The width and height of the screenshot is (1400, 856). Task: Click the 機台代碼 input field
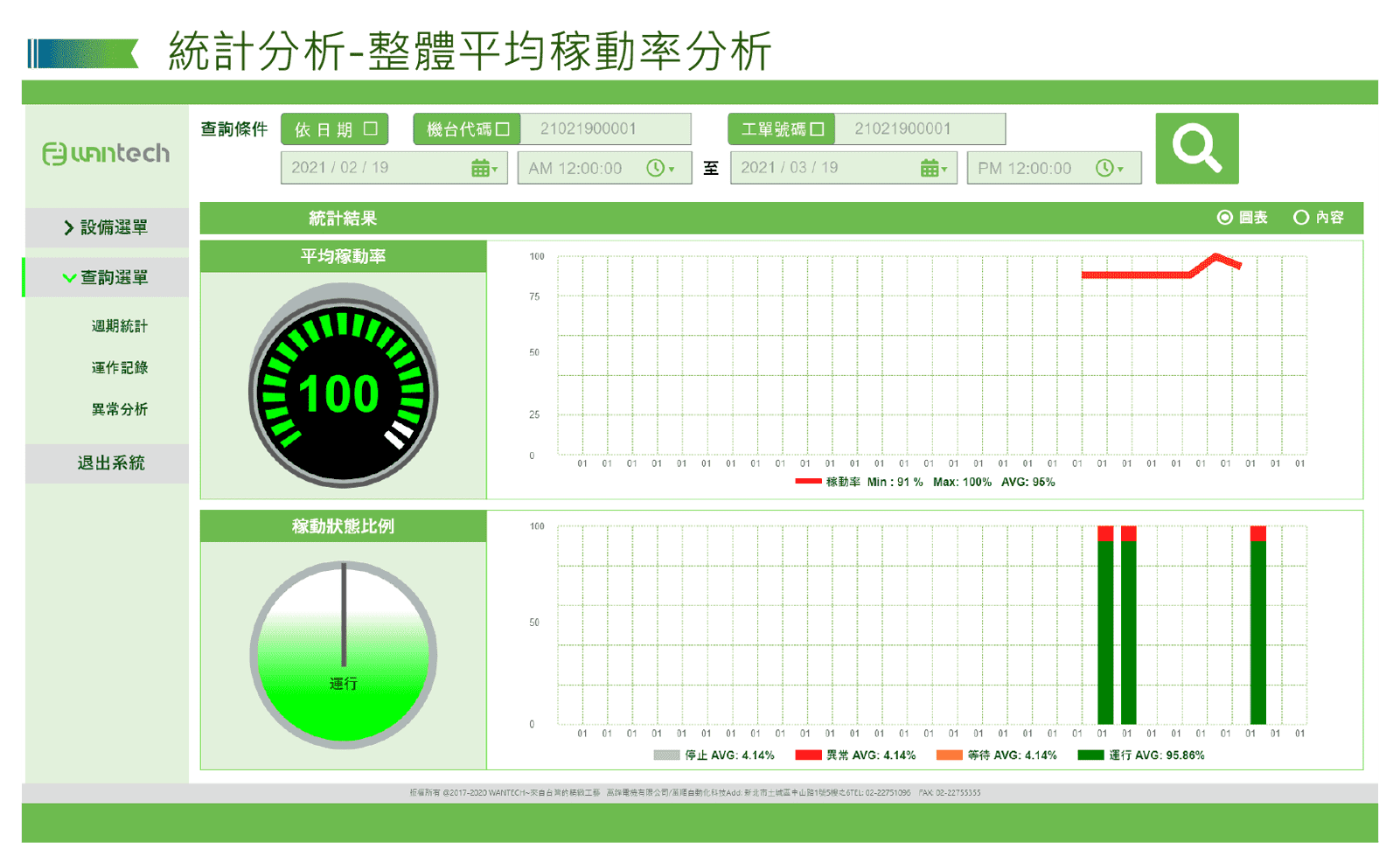605,129
